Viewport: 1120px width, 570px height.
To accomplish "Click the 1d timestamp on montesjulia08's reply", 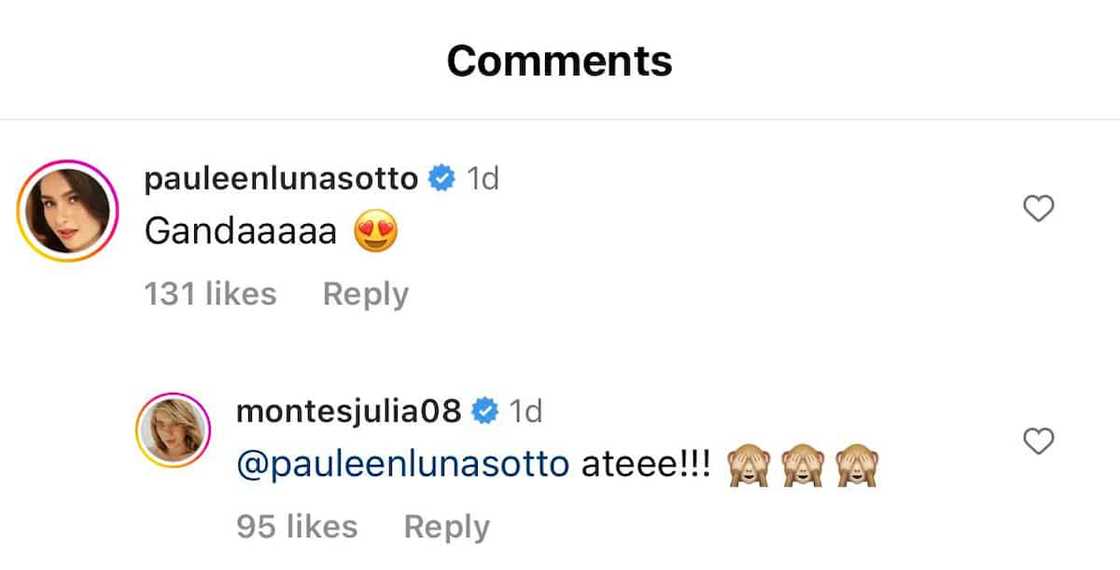I will pos(526,411).
